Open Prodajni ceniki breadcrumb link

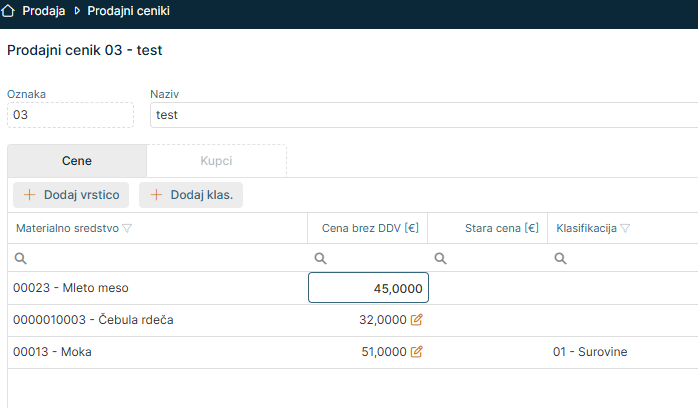click(128, 12)
